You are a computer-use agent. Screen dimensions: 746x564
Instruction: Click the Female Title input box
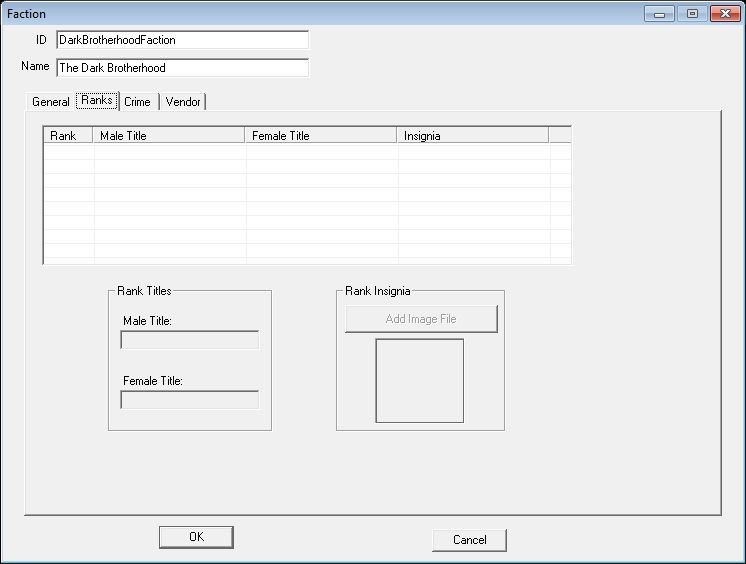point(190,400)
